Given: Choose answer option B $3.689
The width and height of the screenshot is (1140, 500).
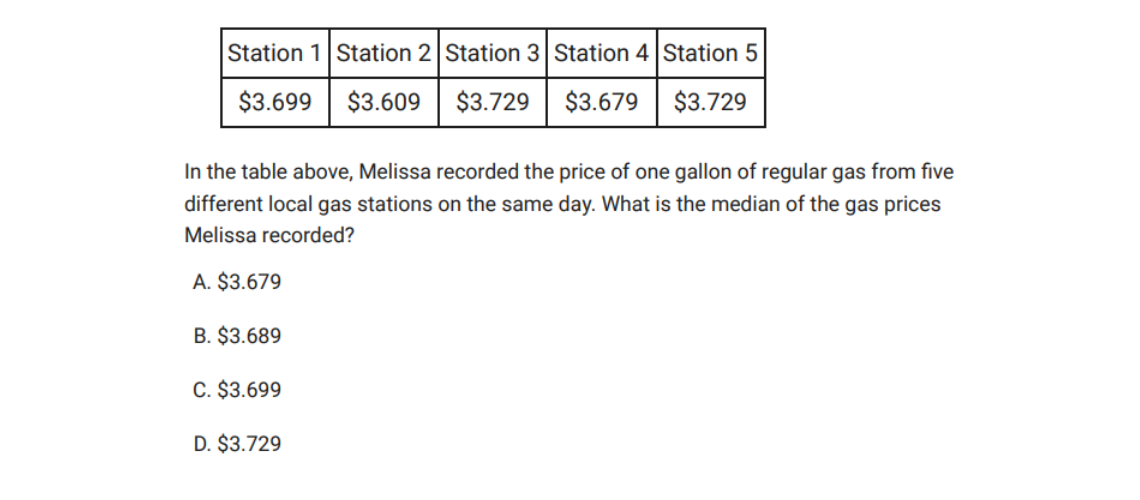Looking at the screenshot, I should [236, 337].
